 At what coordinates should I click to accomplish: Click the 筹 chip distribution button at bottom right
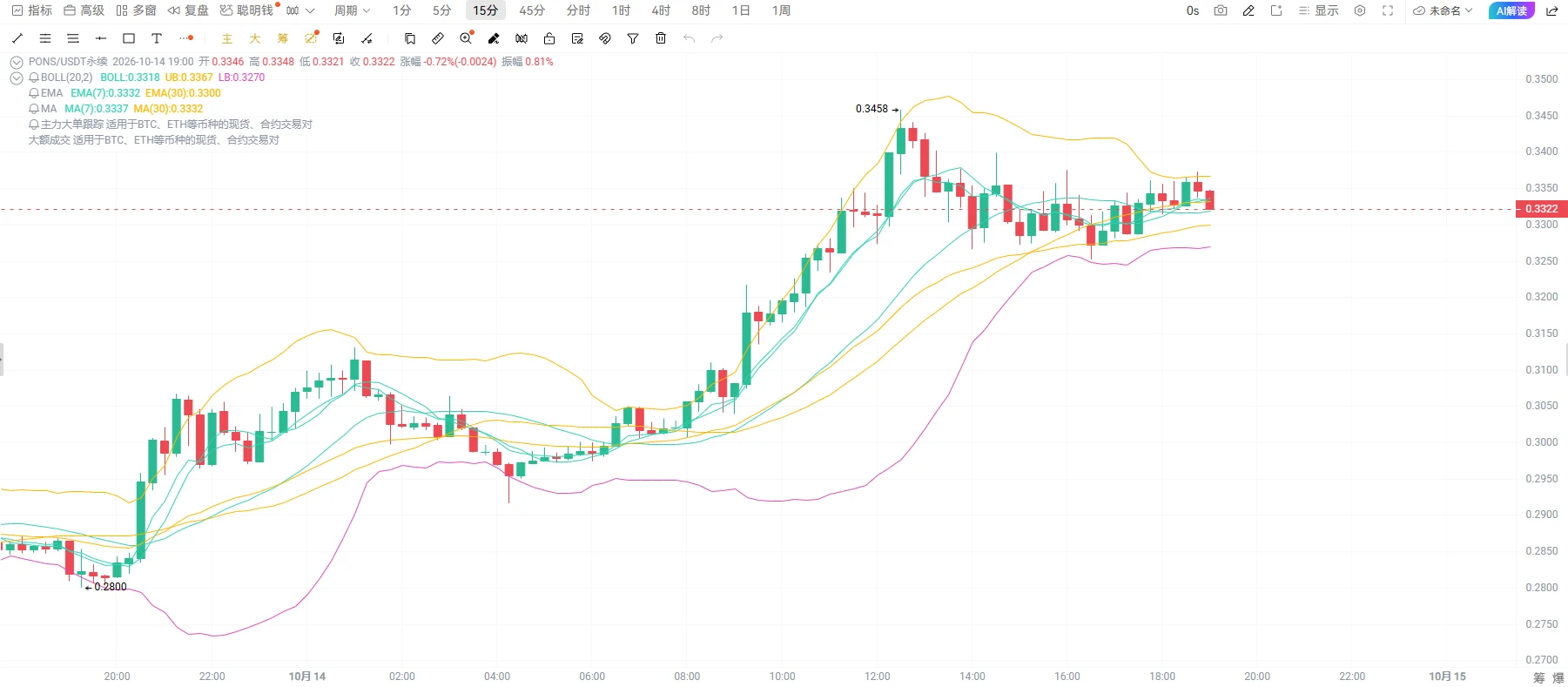pos(1539,677)
